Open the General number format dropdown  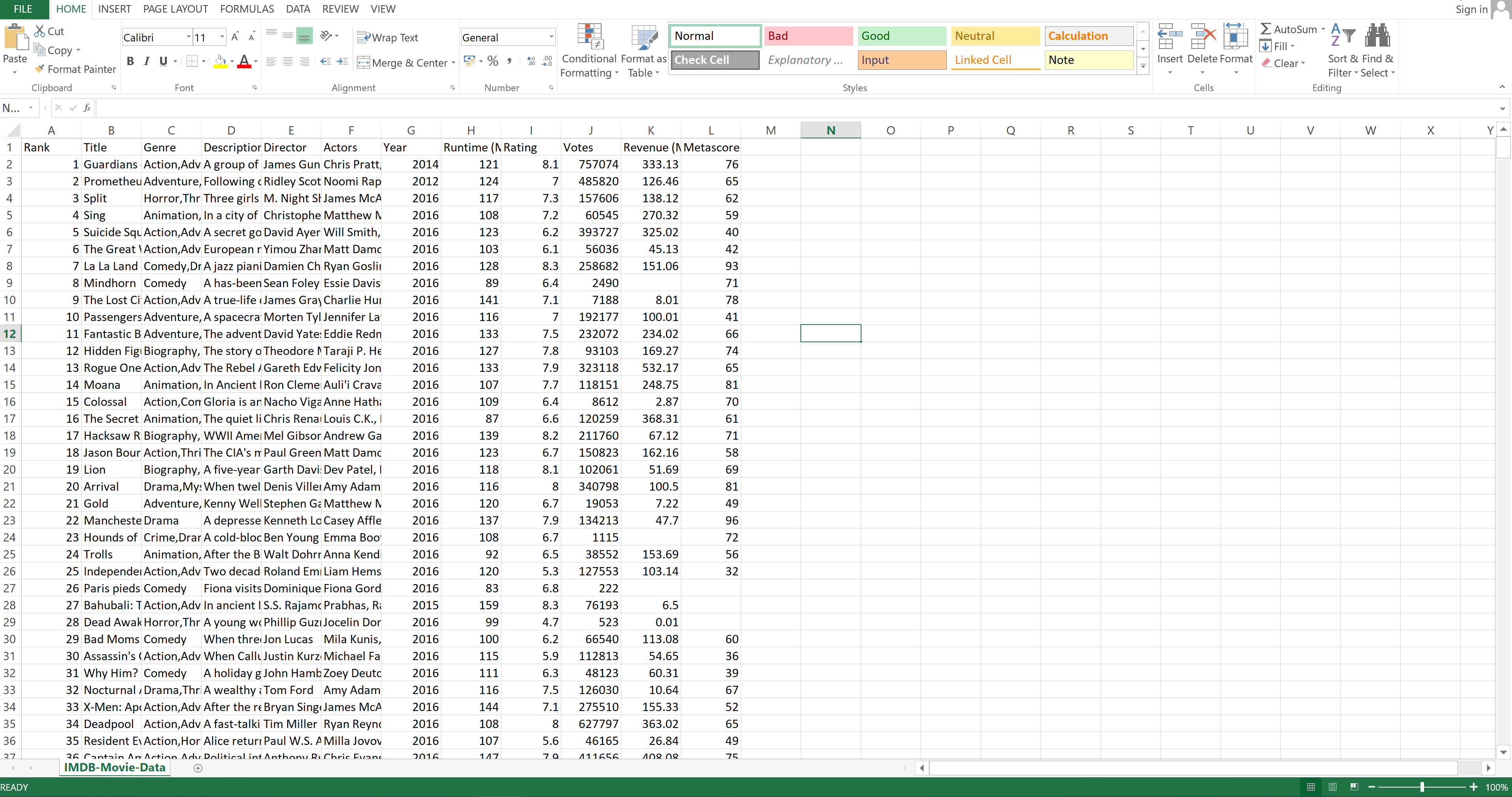click(551, 37)
